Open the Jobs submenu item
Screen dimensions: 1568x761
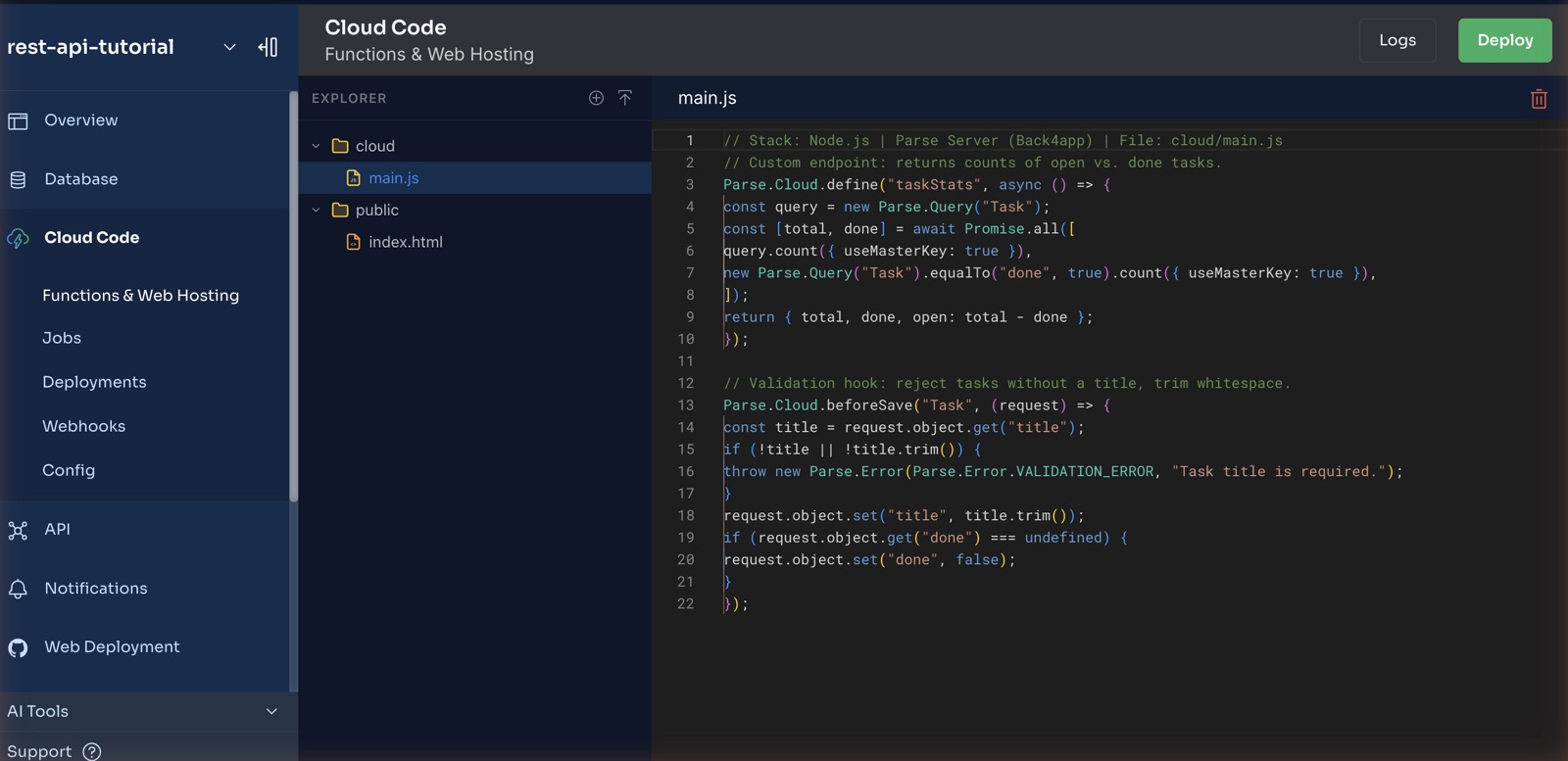[62, 338]
